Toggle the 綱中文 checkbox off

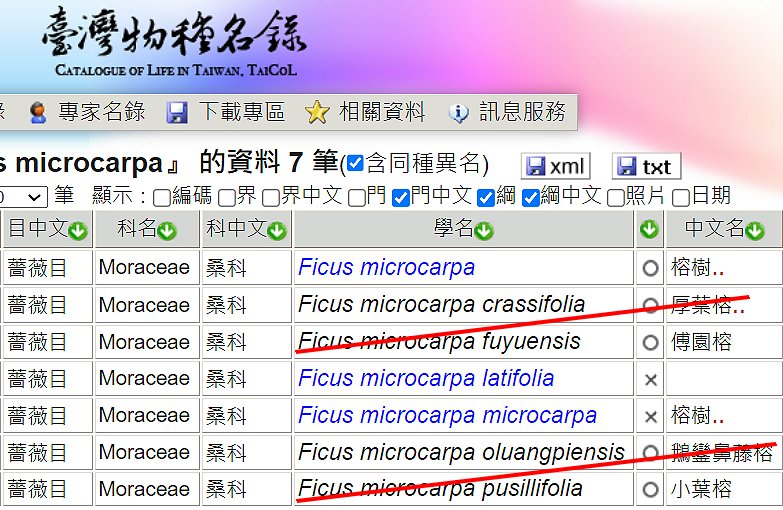point(531,197)
